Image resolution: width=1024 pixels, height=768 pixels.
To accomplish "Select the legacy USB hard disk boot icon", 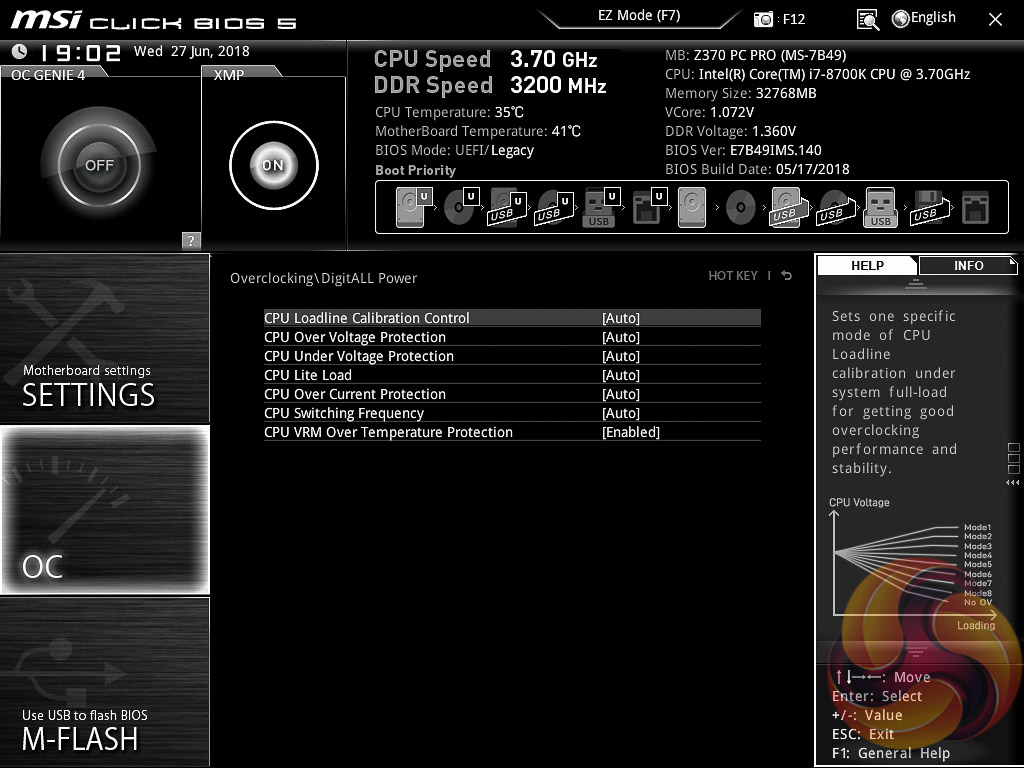I will click(x=788, y=207).
